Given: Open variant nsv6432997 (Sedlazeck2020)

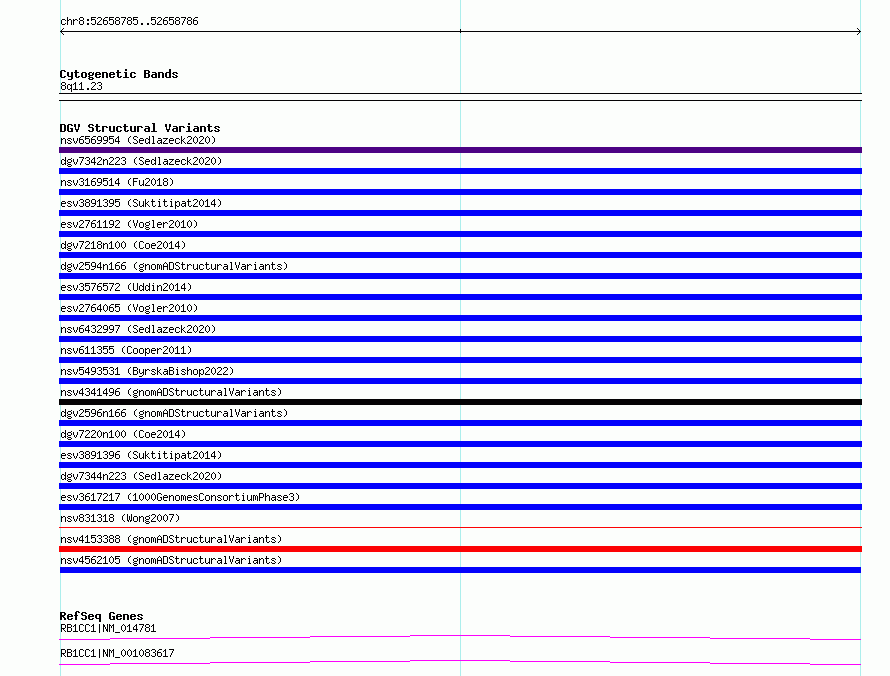Looking at the screenshot, I should click(138, 329).
